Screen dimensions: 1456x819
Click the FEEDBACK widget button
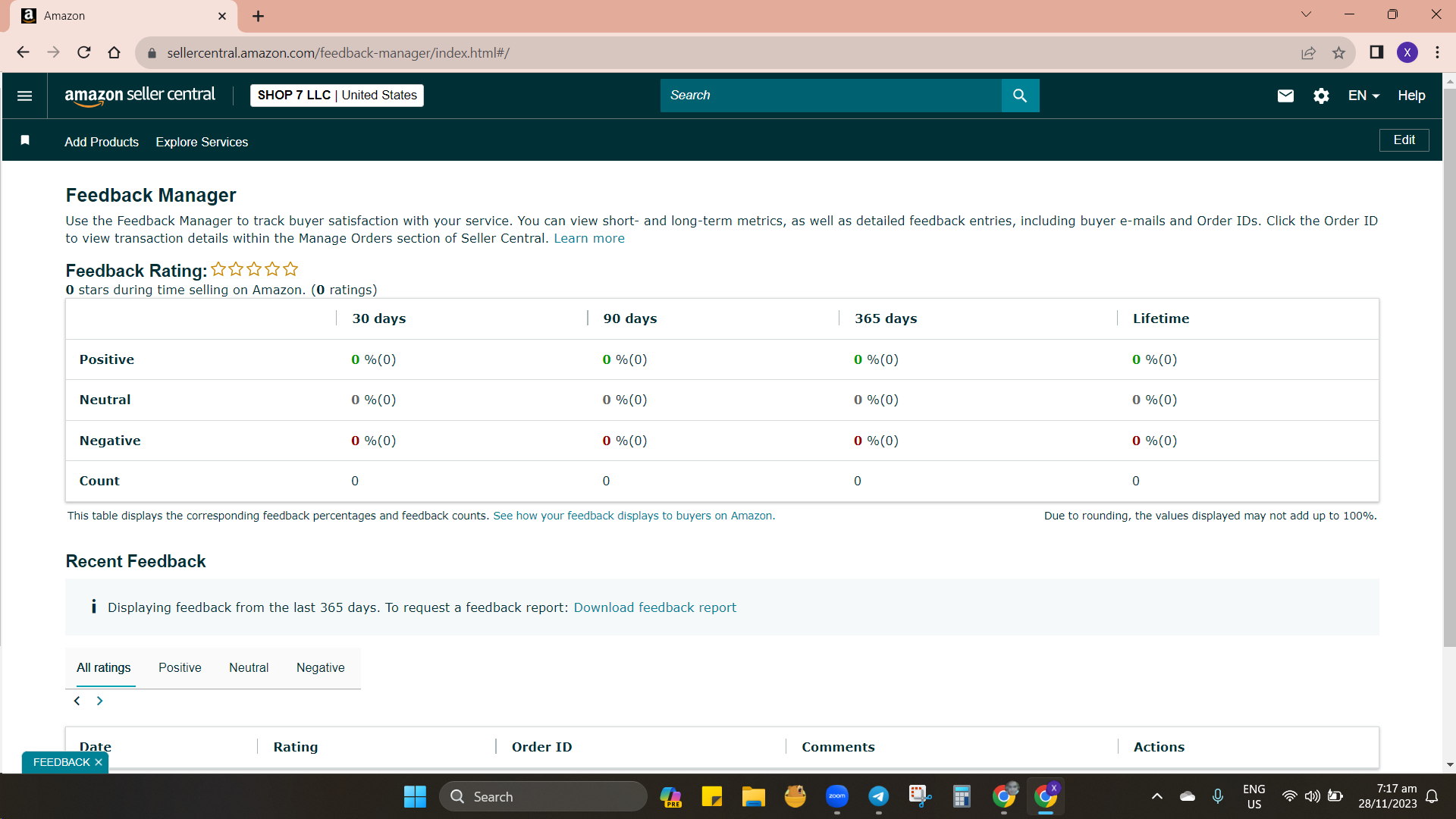coord(61,762)
